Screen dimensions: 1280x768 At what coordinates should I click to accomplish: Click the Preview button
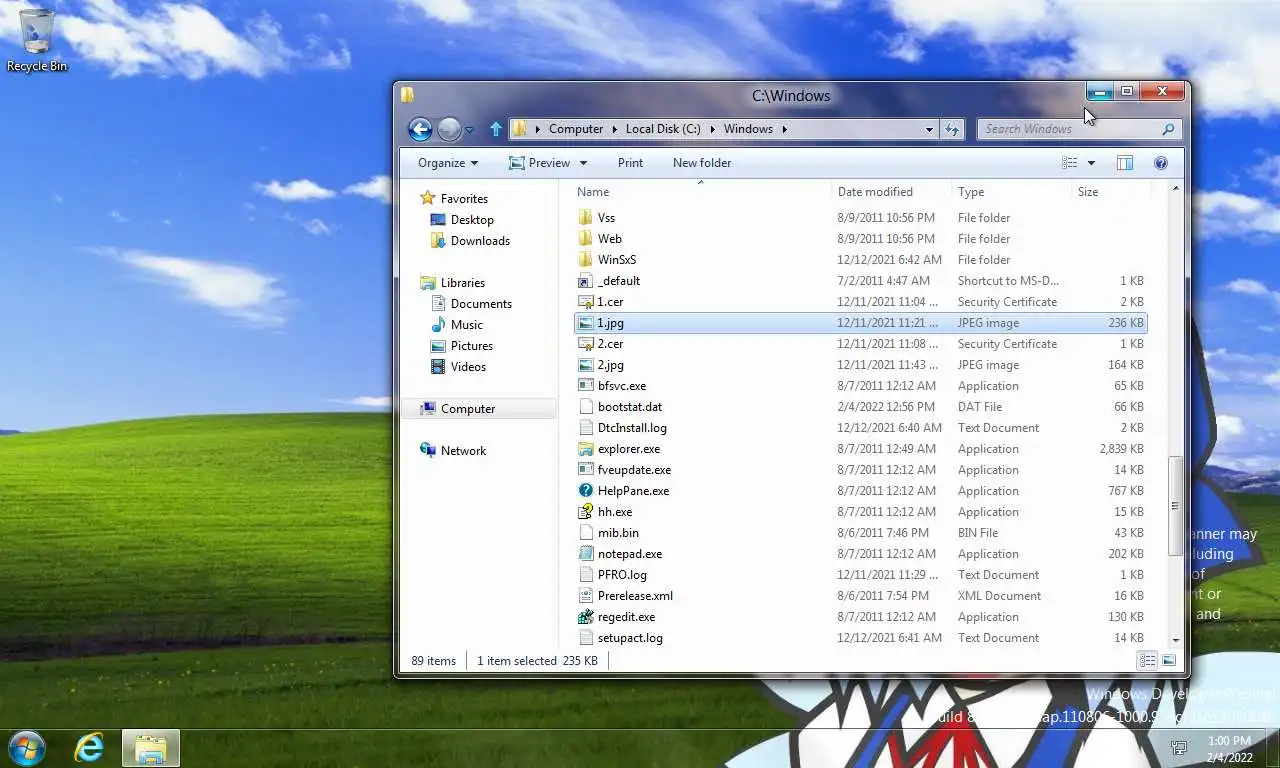tap(538, 163)
